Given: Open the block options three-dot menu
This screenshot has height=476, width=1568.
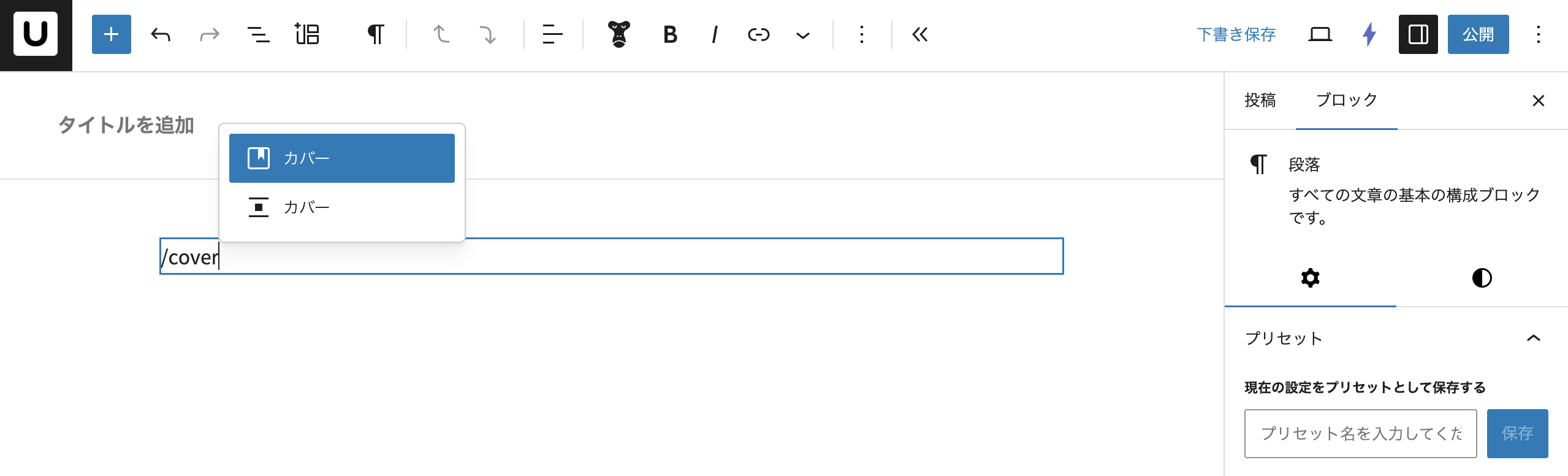Looking at the screenshot, I should (861, 34).
